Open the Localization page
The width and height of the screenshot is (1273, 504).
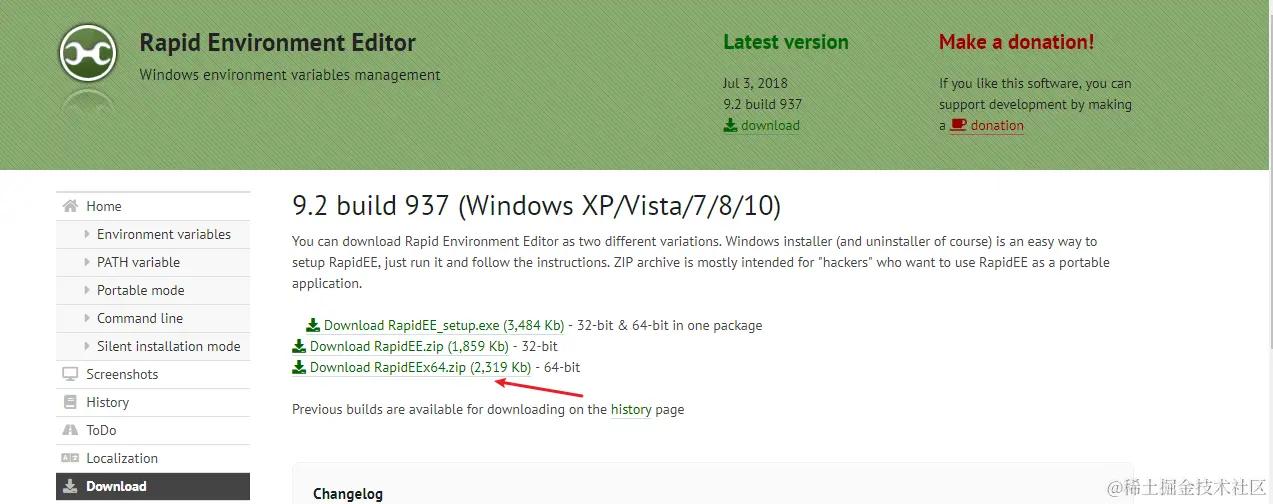[x=153, y=458]
